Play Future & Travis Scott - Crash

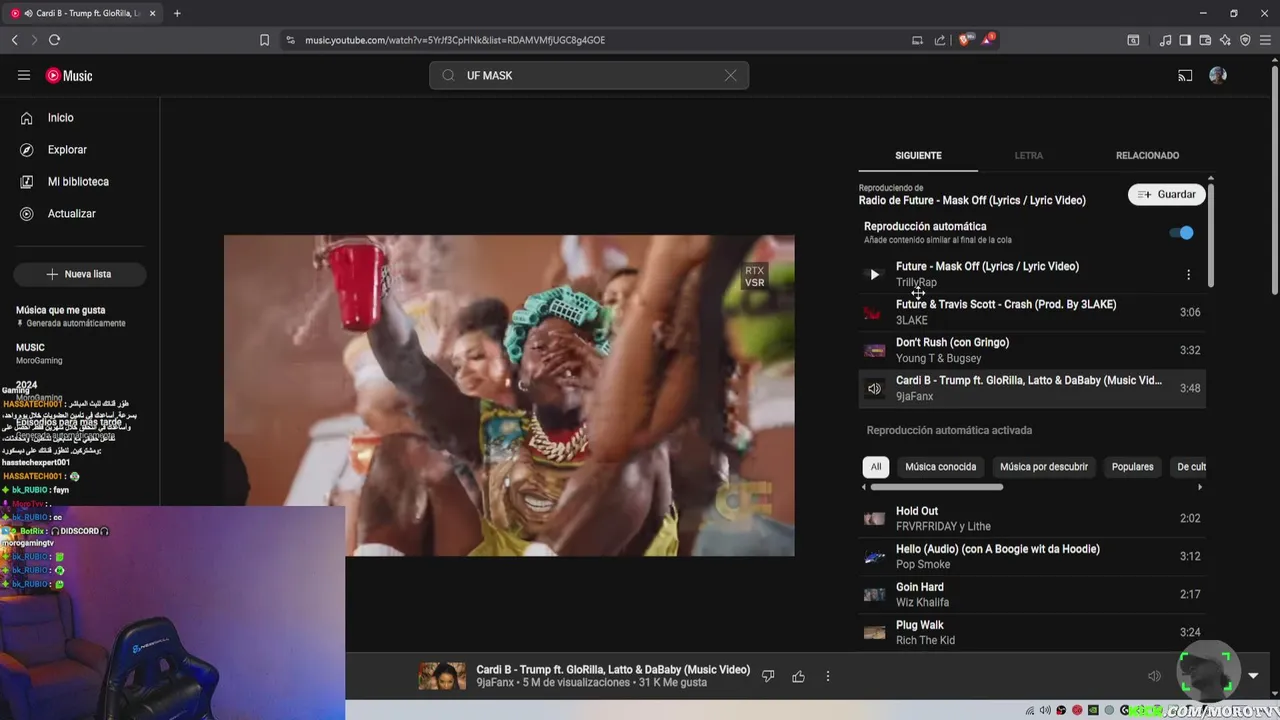(1032, 312)
